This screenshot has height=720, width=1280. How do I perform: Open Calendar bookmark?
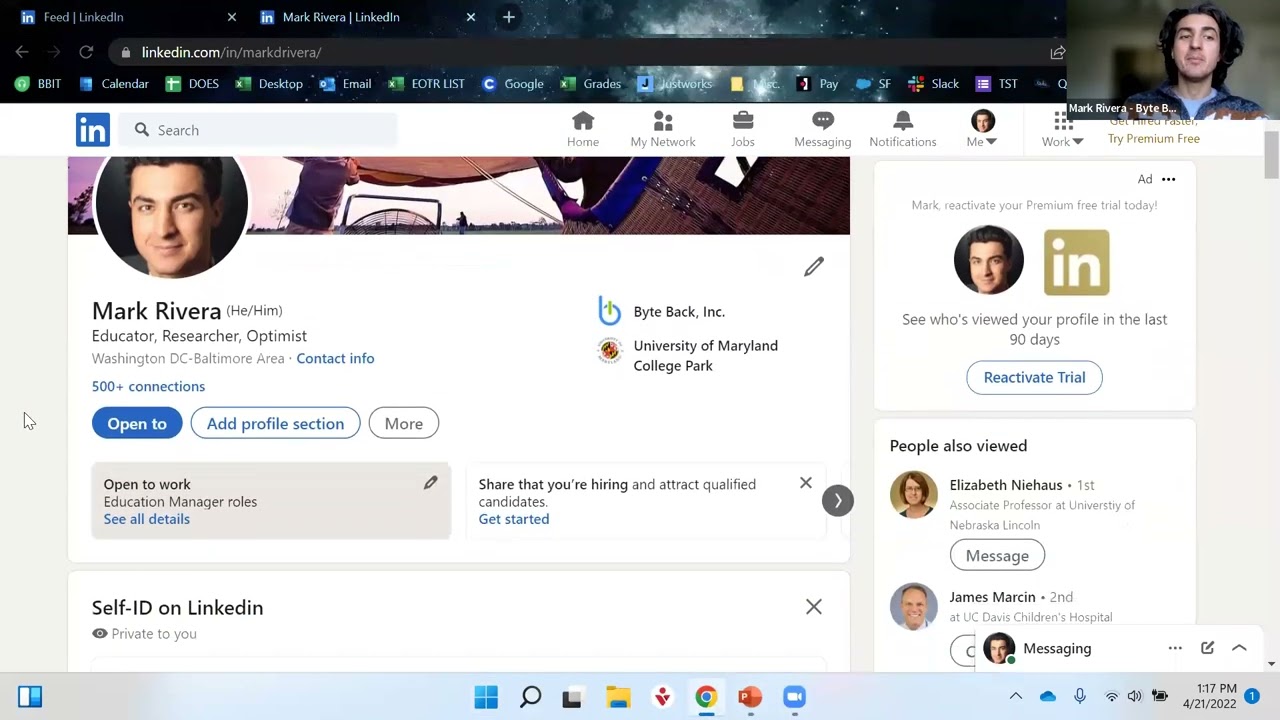(x=113, y=84)
